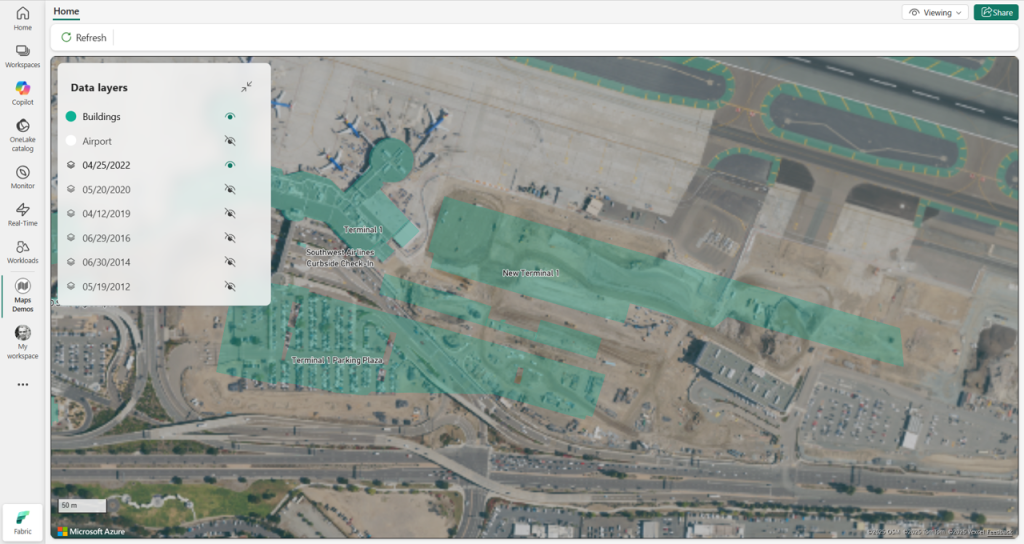Select the 04/25/2022 layer label
This screenshot has width=1024, height=544.
click(x=106, y=165)
